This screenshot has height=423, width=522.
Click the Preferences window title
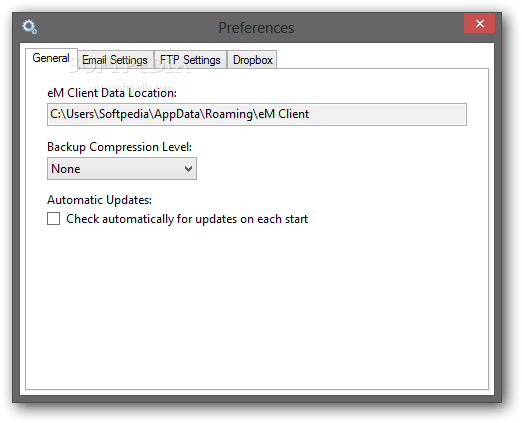click(256, 28)
